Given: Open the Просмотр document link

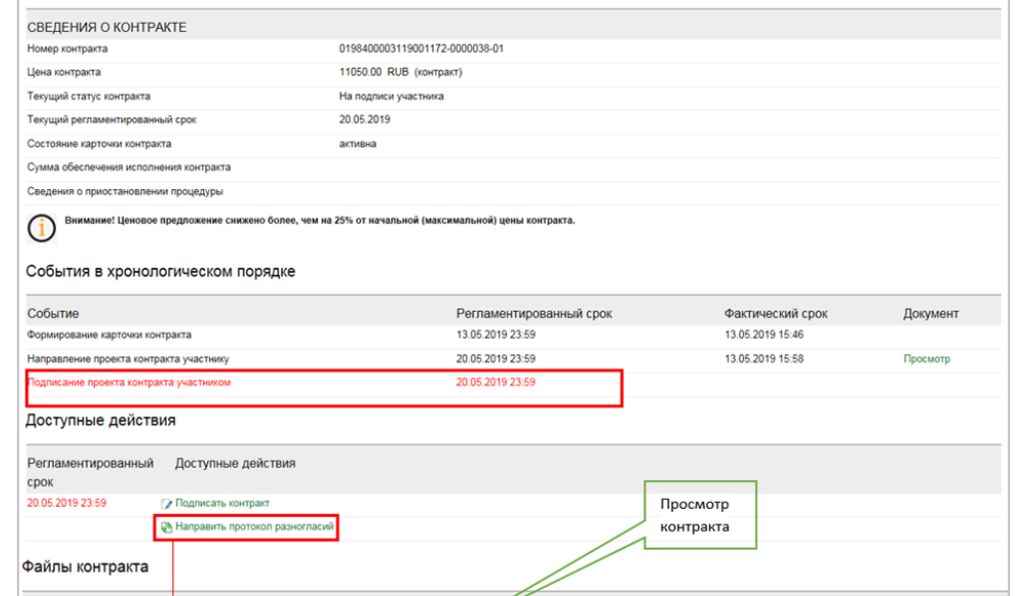Looking at the screenshot, I should (x=926, y=358).
